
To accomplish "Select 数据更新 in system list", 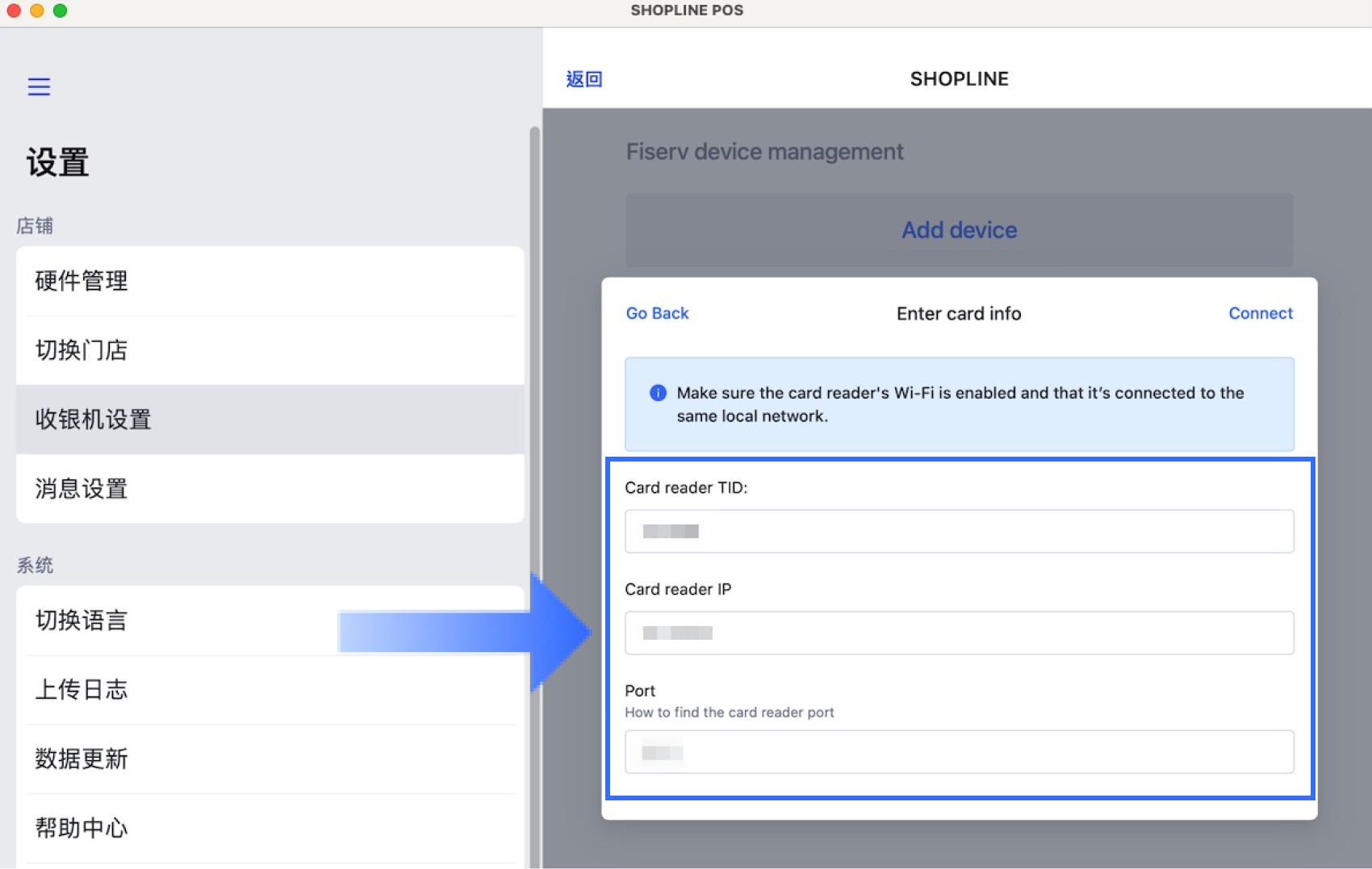I will tap(270, 759).
